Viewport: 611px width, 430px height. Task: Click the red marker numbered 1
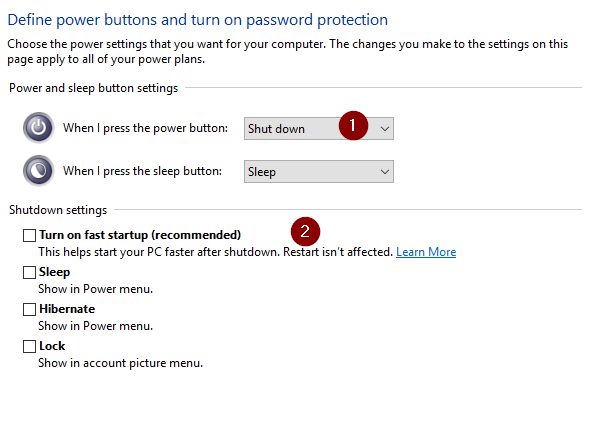353,125
